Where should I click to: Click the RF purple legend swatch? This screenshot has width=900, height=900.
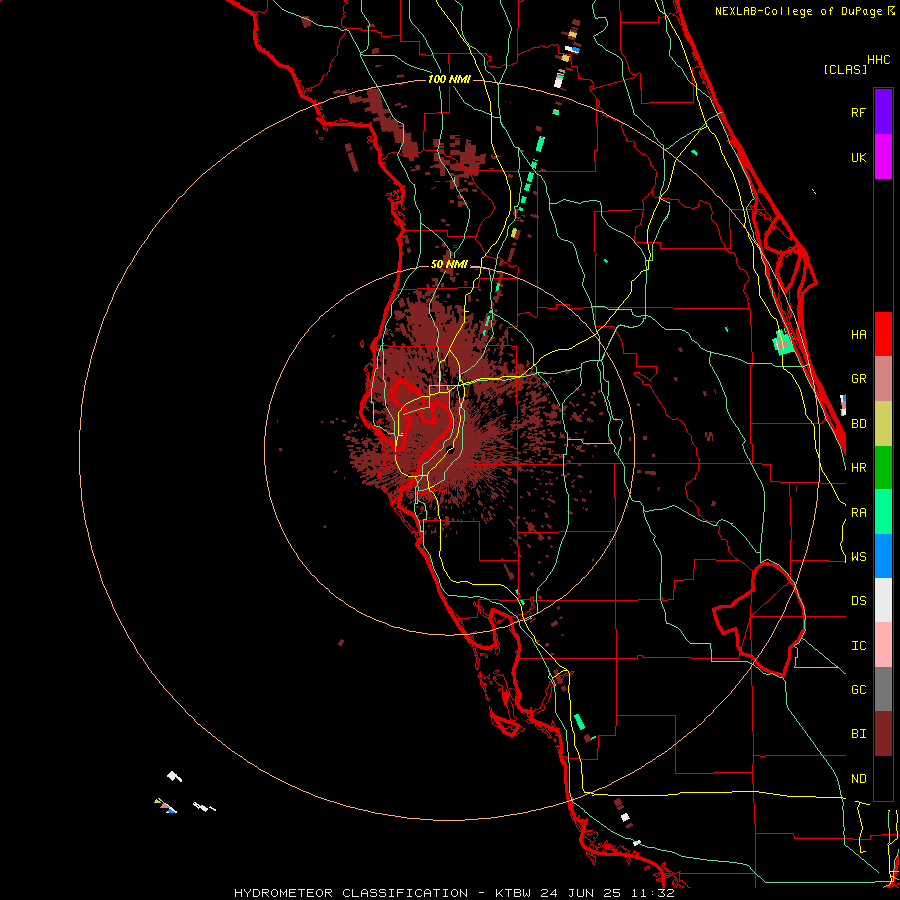[883, 111]
